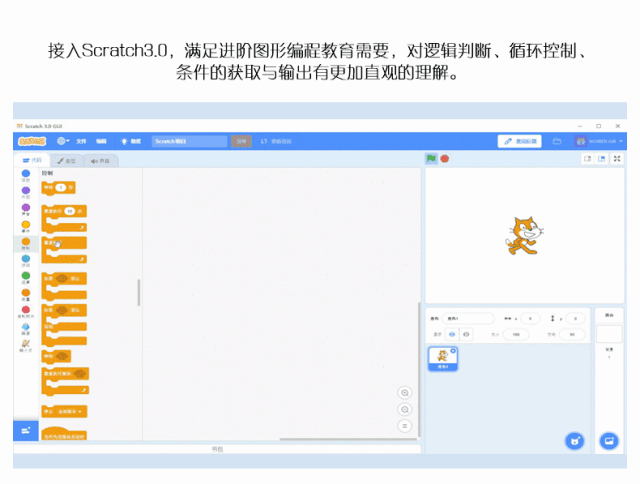
Task: Click the Scratch logo in header
Action: coord(32,141)
